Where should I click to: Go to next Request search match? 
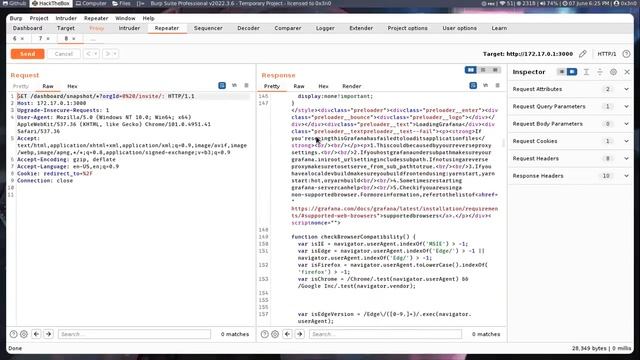pyautogui.click(x=49, y=334)
